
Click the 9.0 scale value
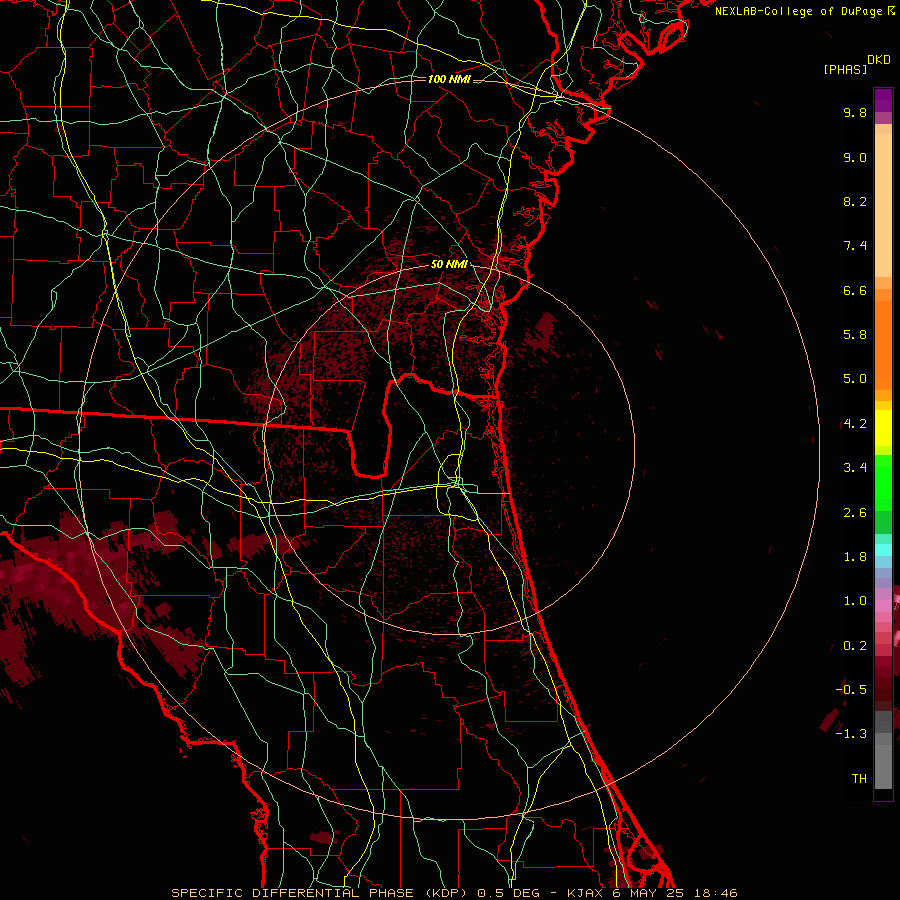click(855, 157)
